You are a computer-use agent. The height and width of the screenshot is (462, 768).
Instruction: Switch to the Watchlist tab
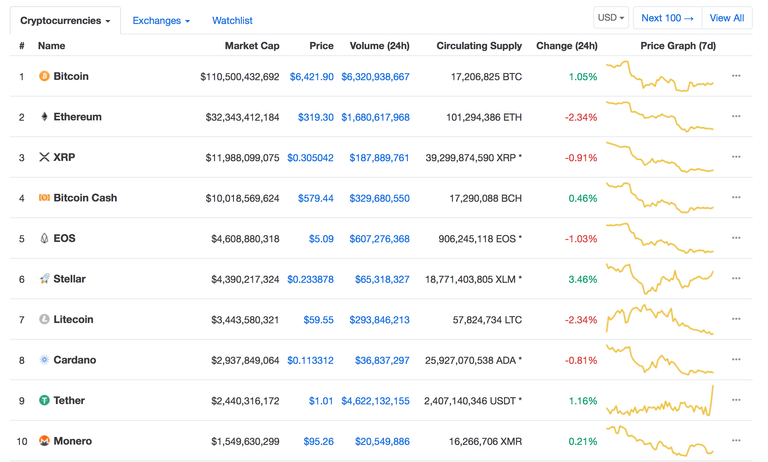(232, 21)
